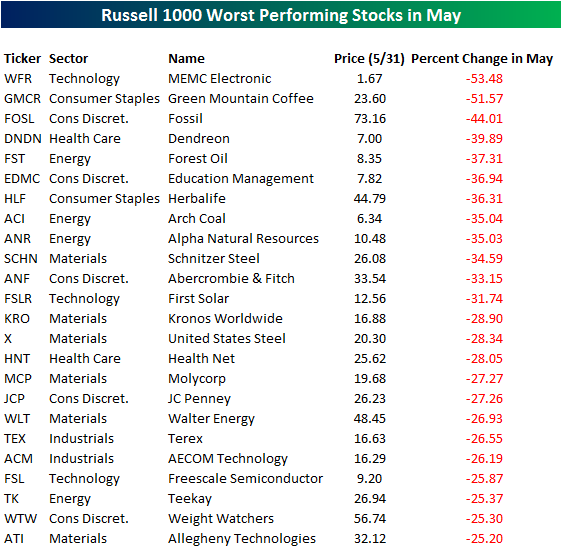Image resolution: width=561 pixels, height=552 pixels.
Task: Click the name 'Schnitzer Steel'
Action: tap(214, 259)
